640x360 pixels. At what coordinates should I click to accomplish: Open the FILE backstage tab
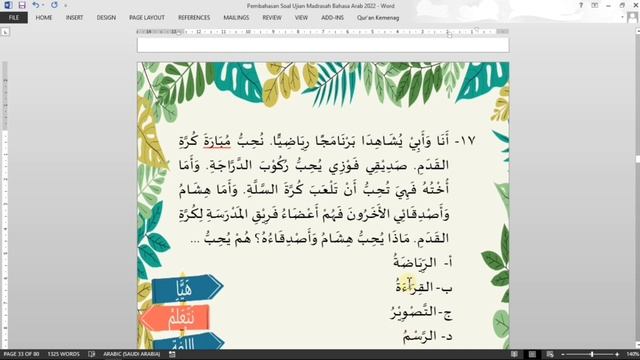point(14,18)
